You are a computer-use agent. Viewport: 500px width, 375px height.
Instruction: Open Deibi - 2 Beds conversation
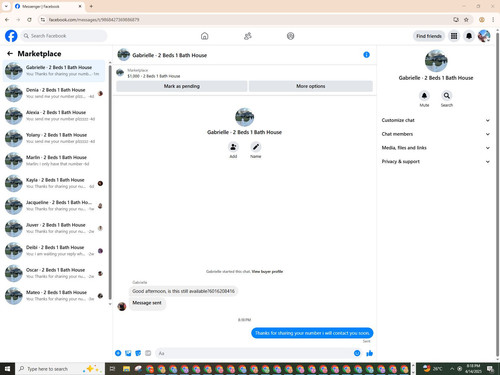[54, 251]
